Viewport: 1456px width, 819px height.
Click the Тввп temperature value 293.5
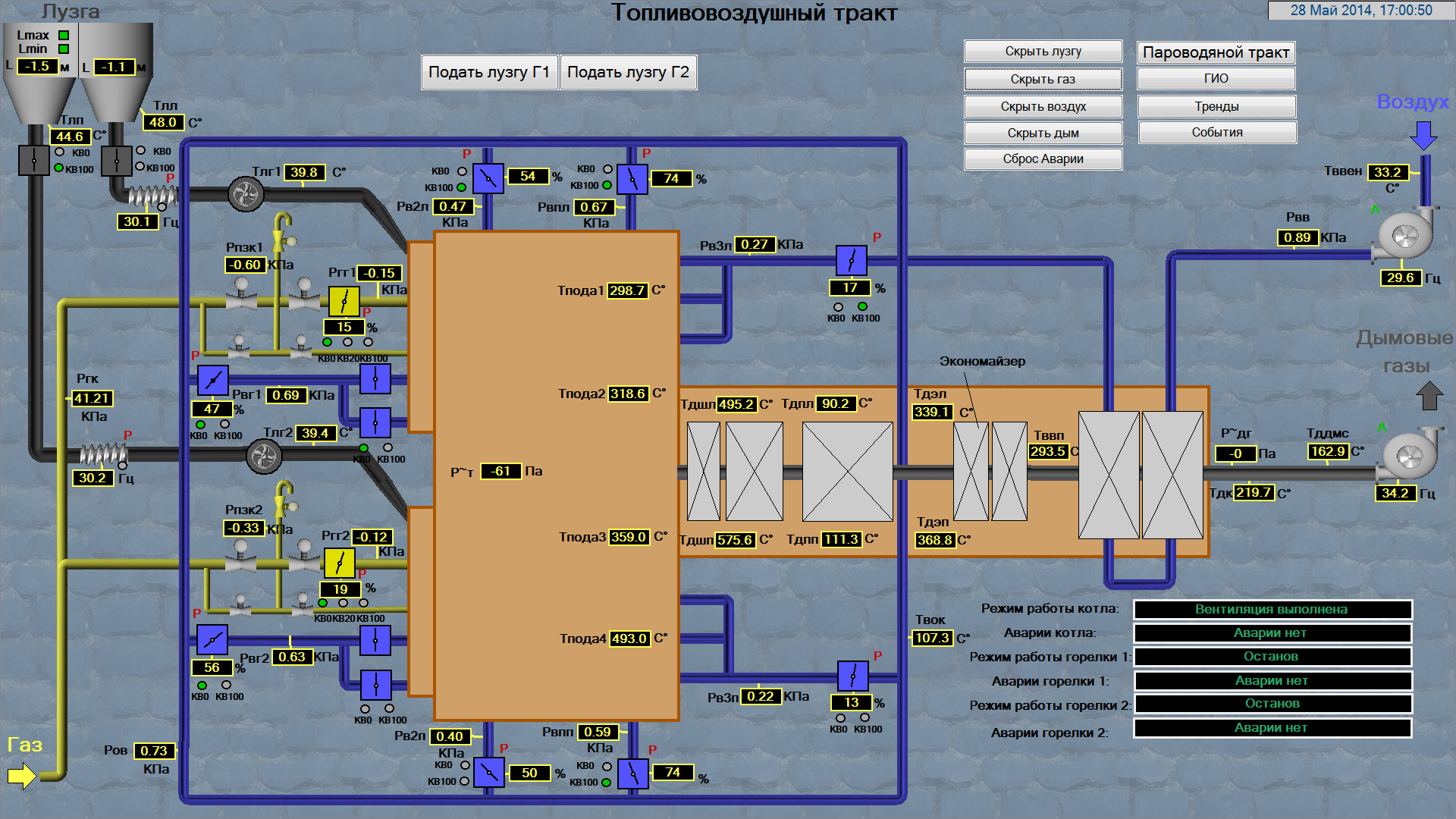pos(1048,451)
